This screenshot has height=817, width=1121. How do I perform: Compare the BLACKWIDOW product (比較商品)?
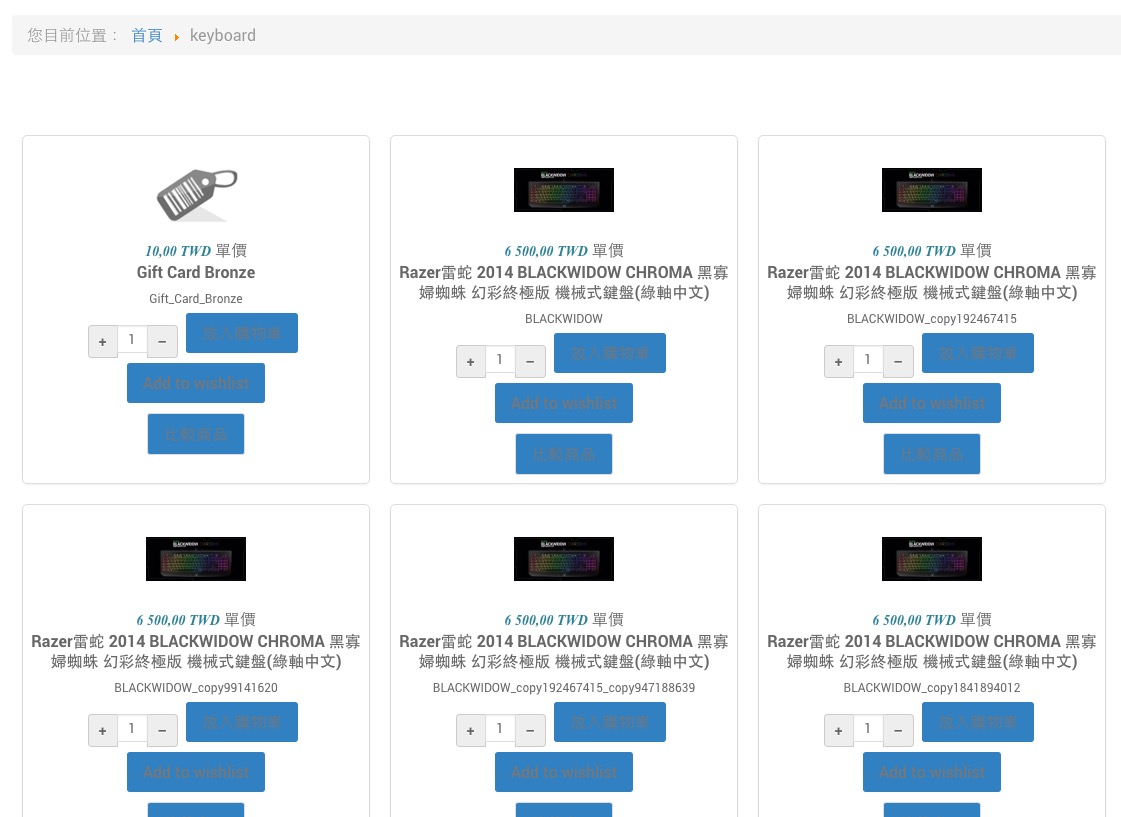point(563,454)
